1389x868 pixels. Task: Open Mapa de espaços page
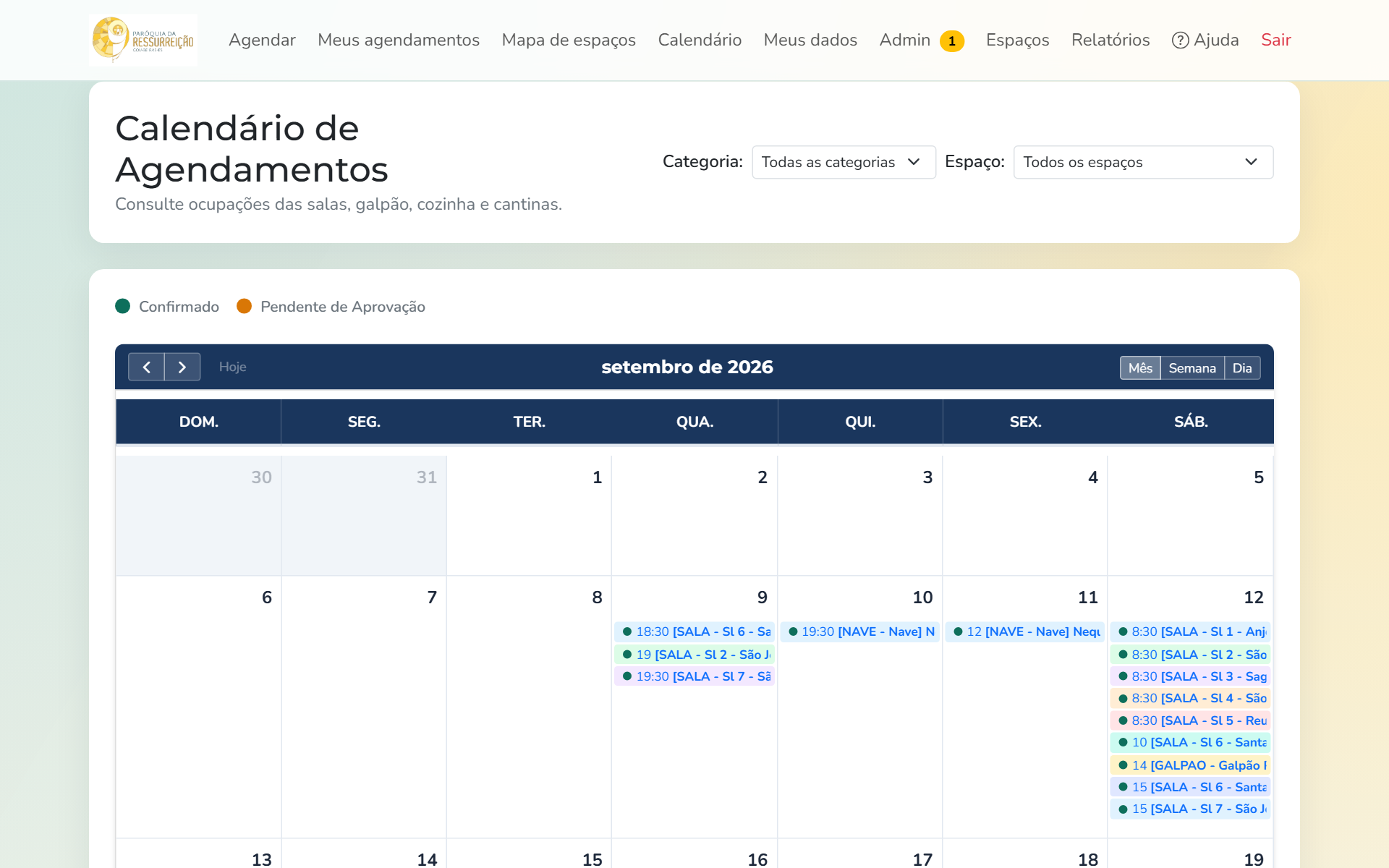[x=569, y=40]
